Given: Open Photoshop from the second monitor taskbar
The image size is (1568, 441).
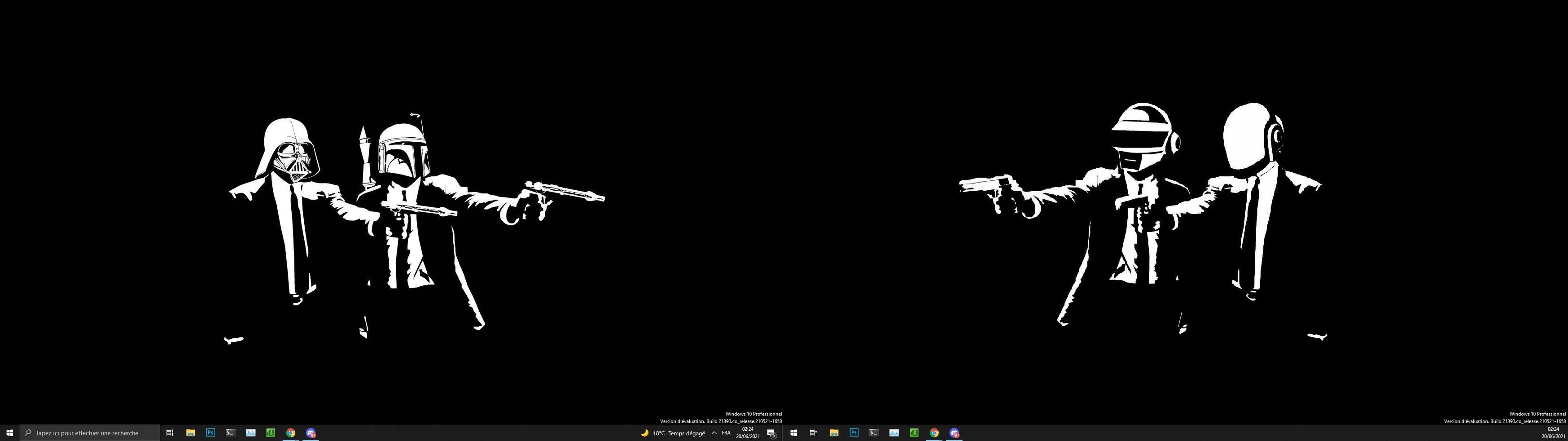Looking at the screenshot, I should coord(854,433).
